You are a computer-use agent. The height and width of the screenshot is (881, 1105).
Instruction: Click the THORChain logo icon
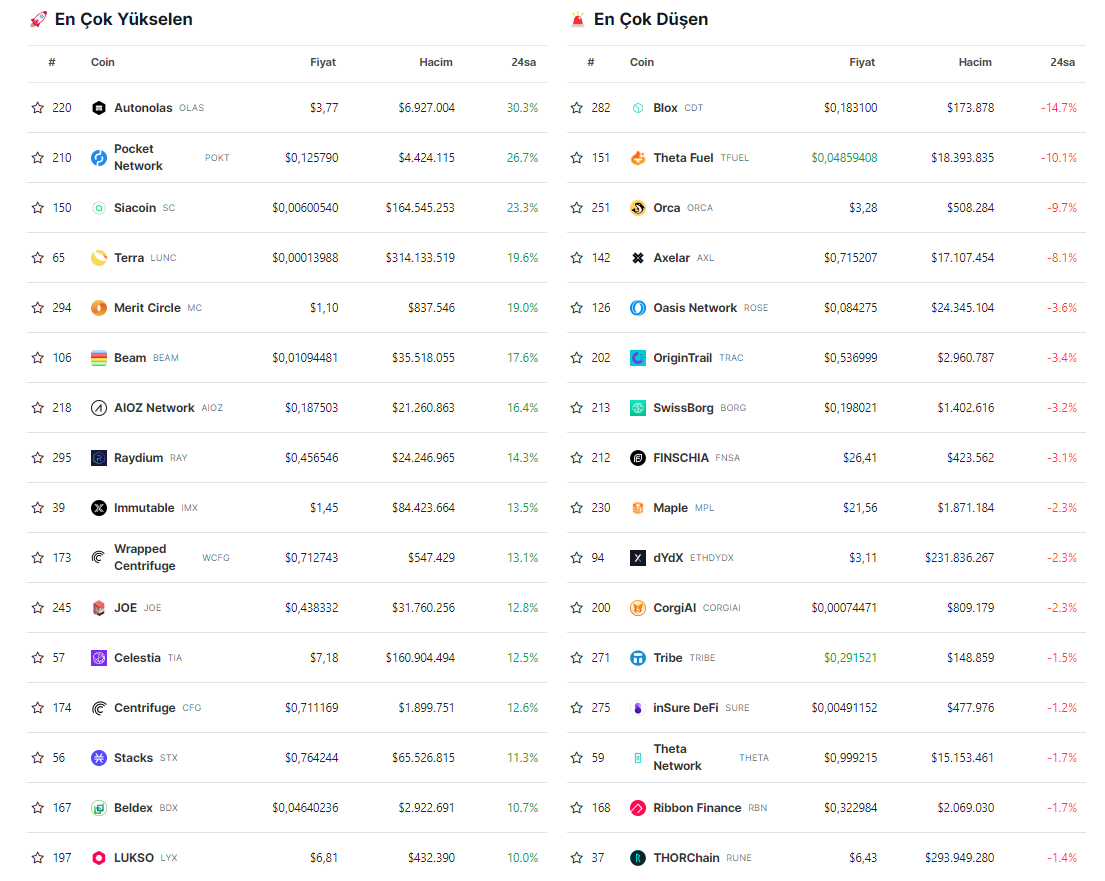pyautogui.click(x=638, y=858)
